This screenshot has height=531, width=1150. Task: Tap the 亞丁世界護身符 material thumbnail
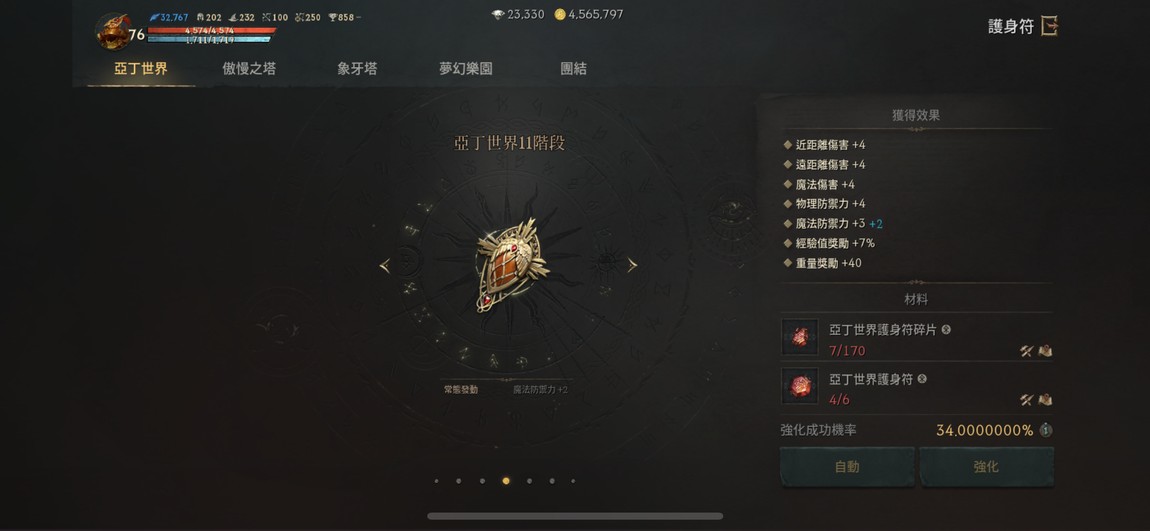799,387
